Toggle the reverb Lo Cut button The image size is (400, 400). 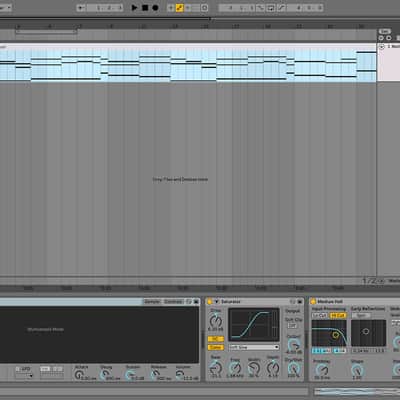(x=320, y=315)
